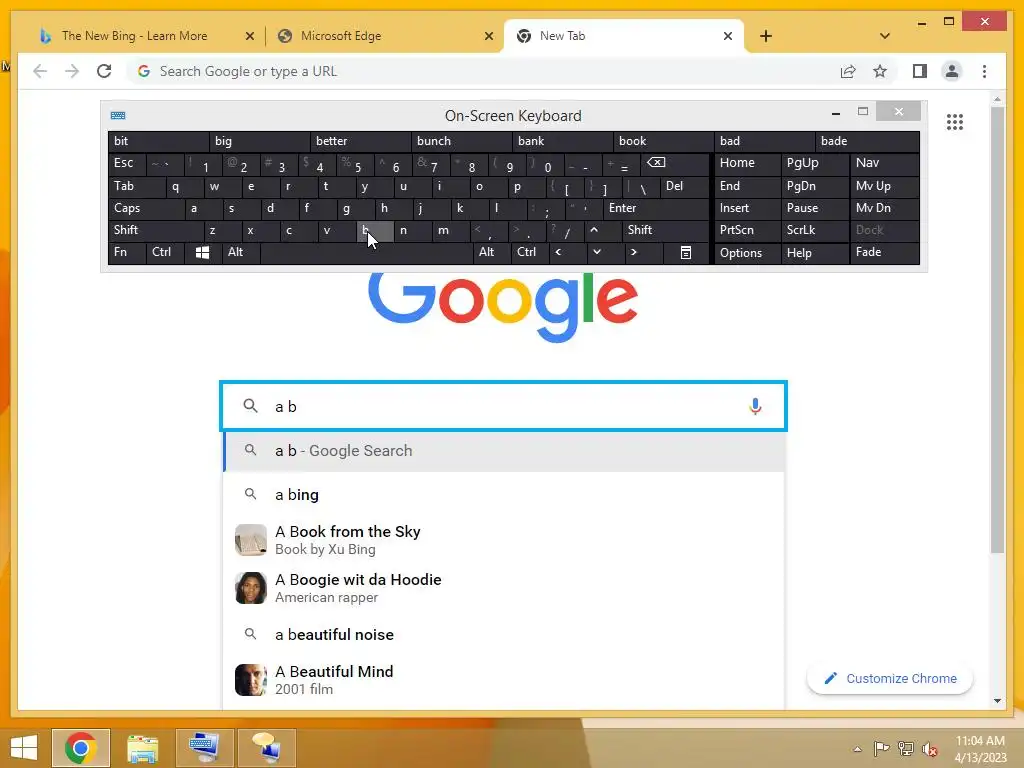Open File Explorer from the taskbar
1024x768 pixels.
click(x=142, y=748)
